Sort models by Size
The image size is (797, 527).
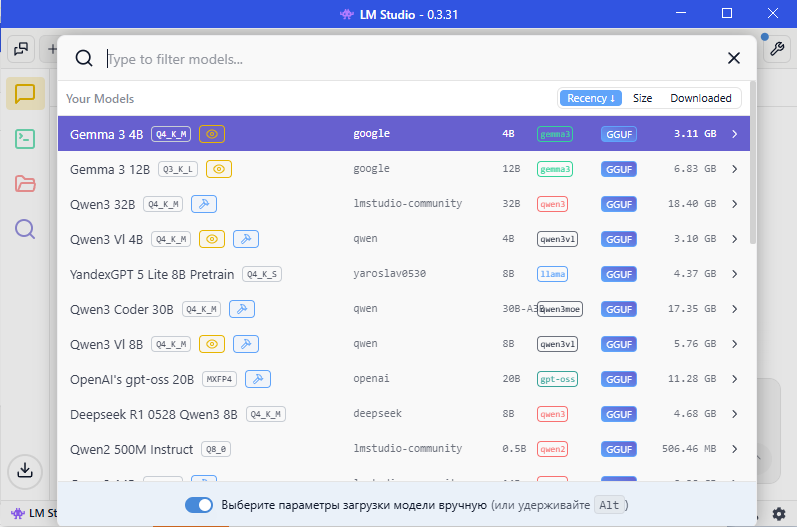[642, 98]
